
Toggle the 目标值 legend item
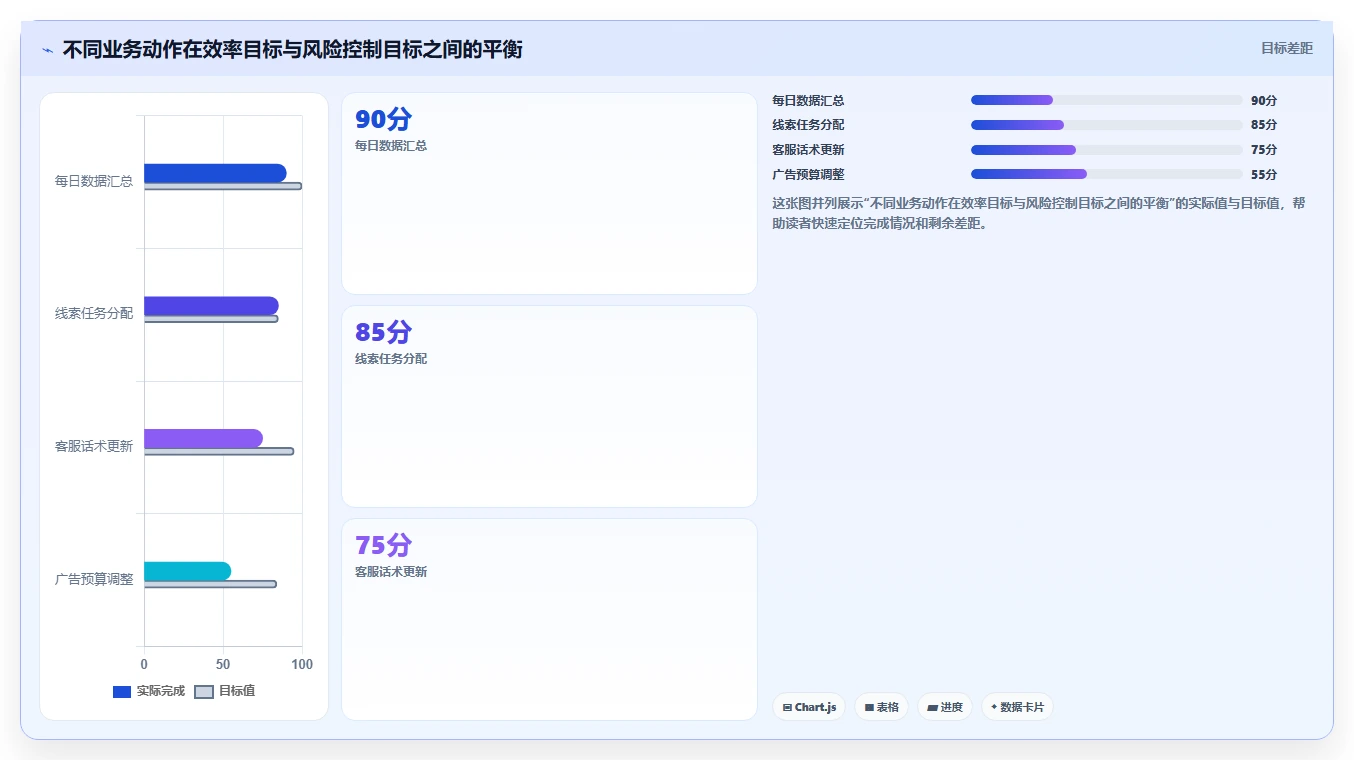(224, 691)
